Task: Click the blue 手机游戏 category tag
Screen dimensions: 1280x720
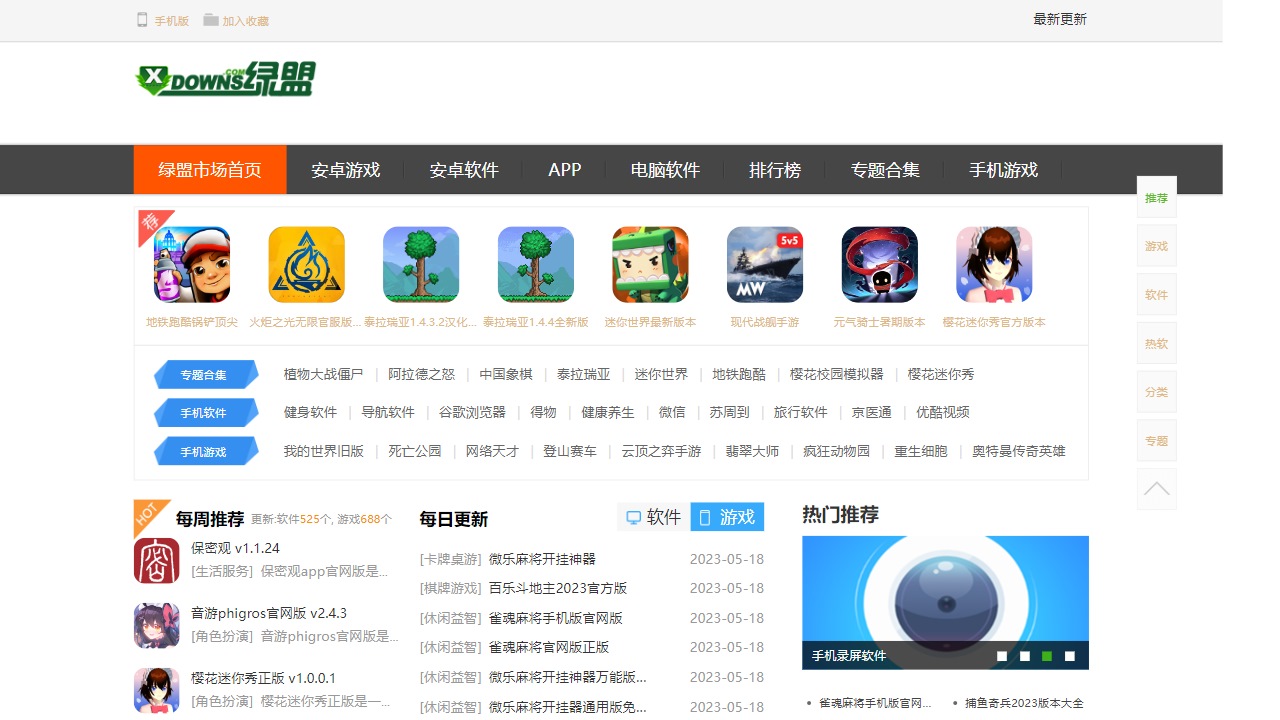Action: (206, 452)
